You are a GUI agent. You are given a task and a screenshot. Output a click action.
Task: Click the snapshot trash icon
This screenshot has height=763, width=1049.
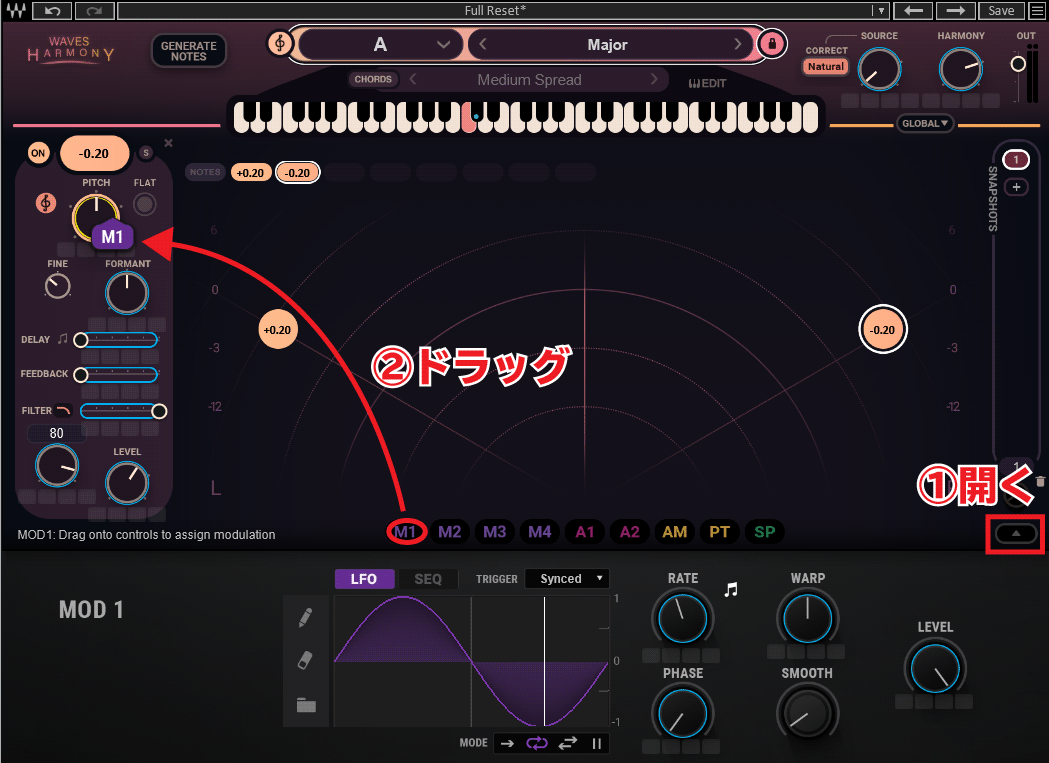1040,481
